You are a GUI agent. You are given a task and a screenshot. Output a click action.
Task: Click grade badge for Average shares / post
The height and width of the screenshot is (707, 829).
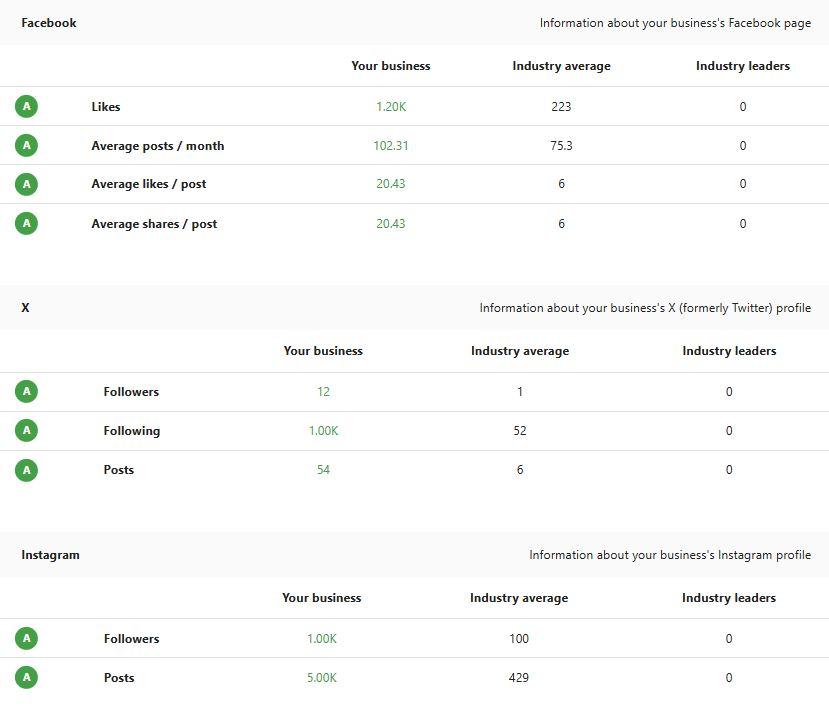(27, 224)
